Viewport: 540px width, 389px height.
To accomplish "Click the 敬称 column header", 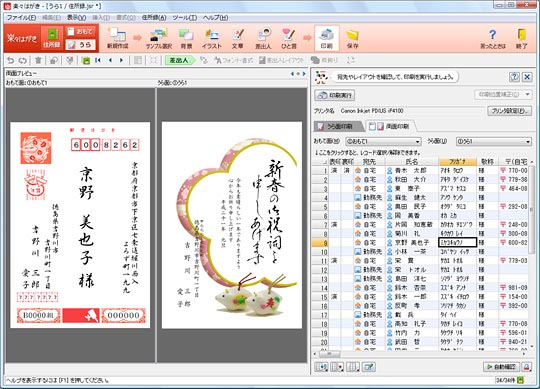I will [x=487, y=161].
